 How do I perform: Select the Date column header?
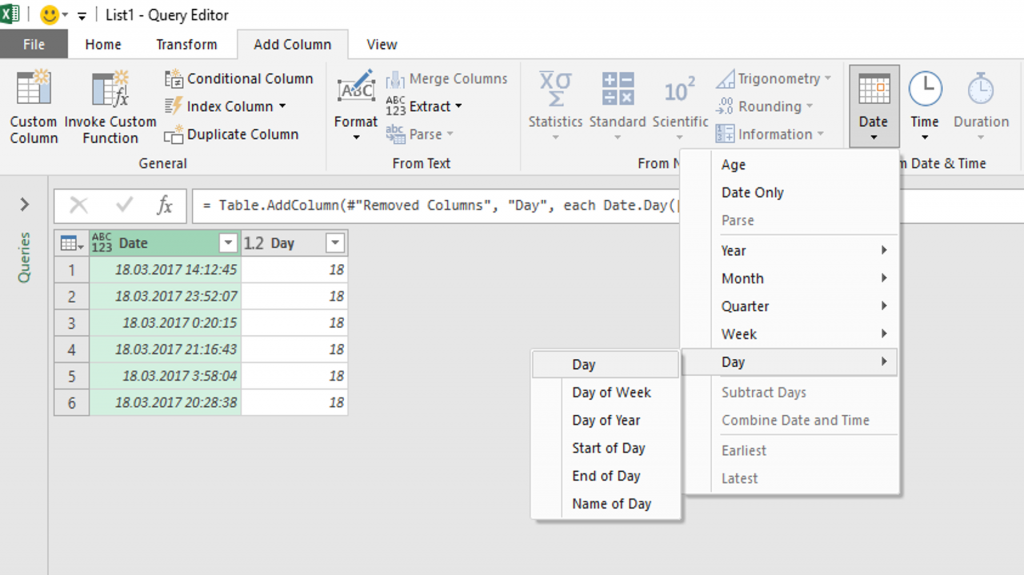coord(163,243)
